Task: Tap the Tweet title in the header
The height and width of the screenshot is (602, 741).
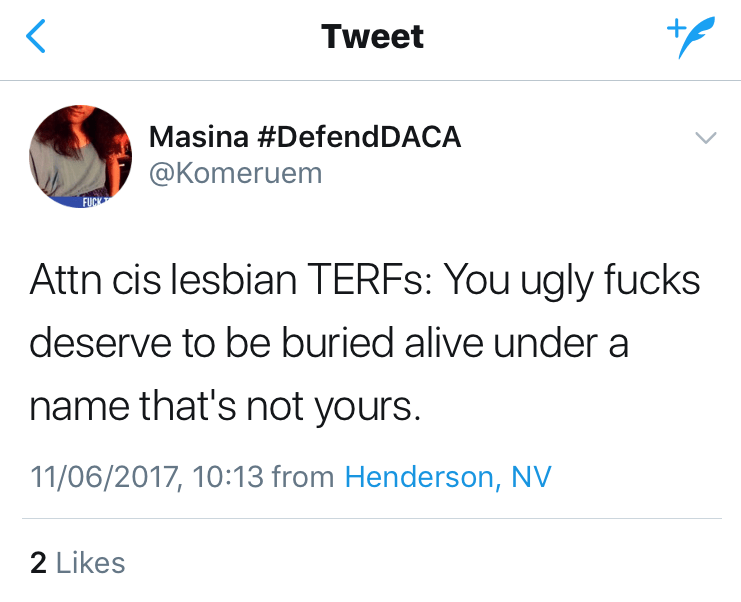Action: click(372, 37)
